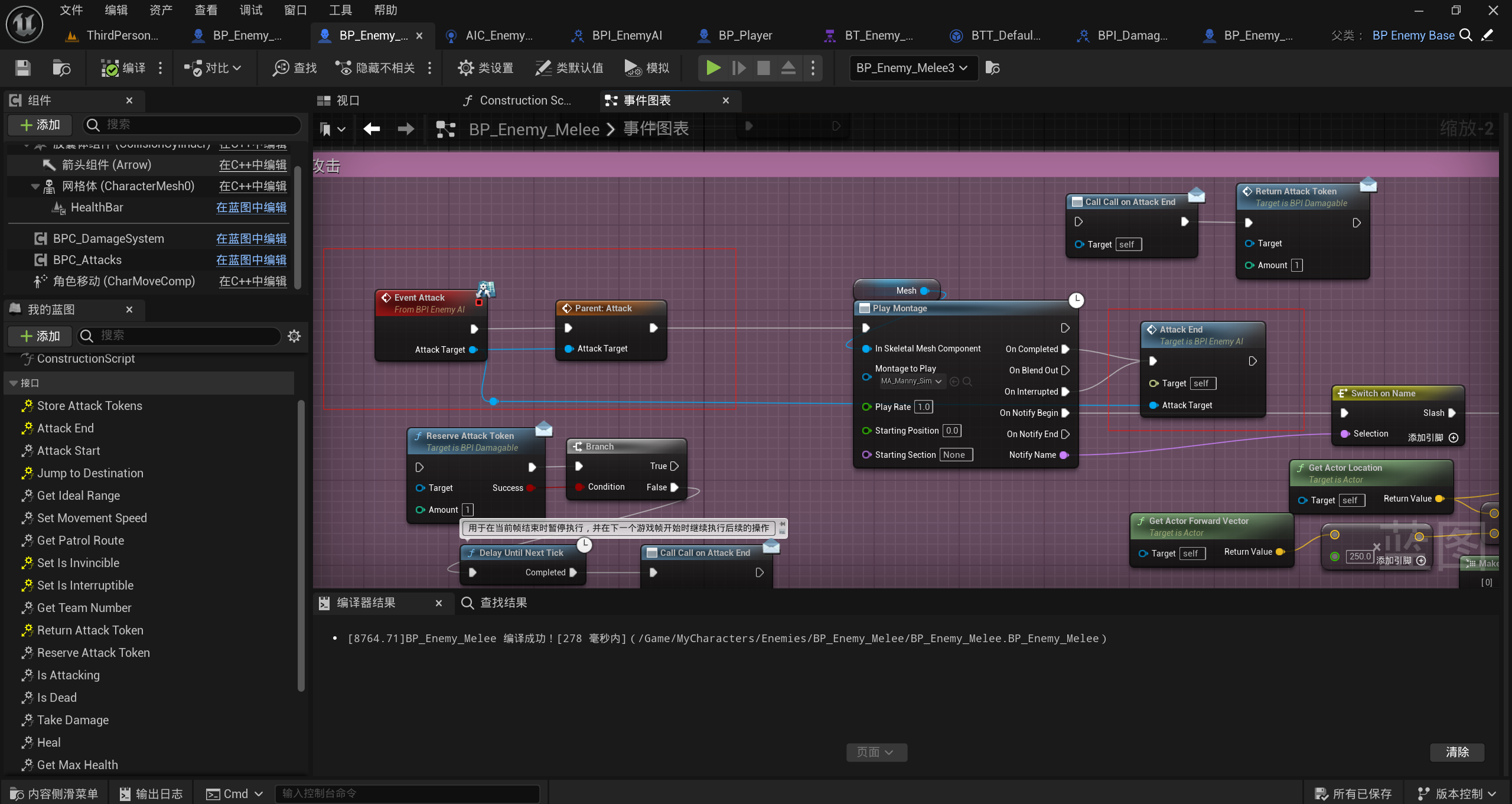Switch to the BP_Player tab
This screenshot has height=804, width=1512.
coord(744,35)
